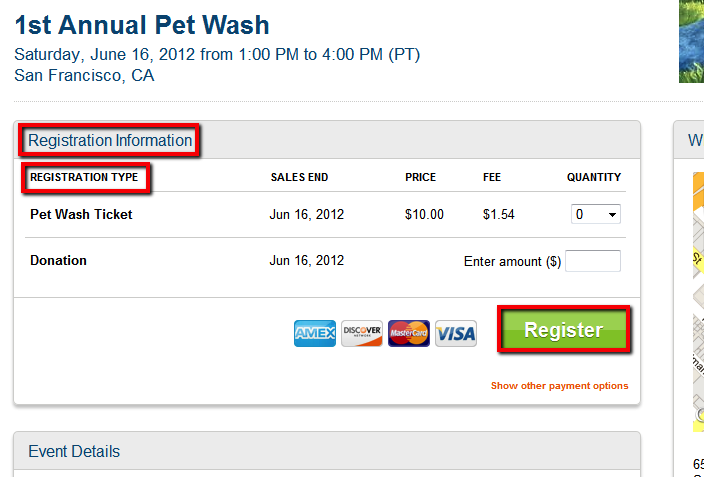Click the event photo thumbnail
The image size is (704, 477).
691,41
